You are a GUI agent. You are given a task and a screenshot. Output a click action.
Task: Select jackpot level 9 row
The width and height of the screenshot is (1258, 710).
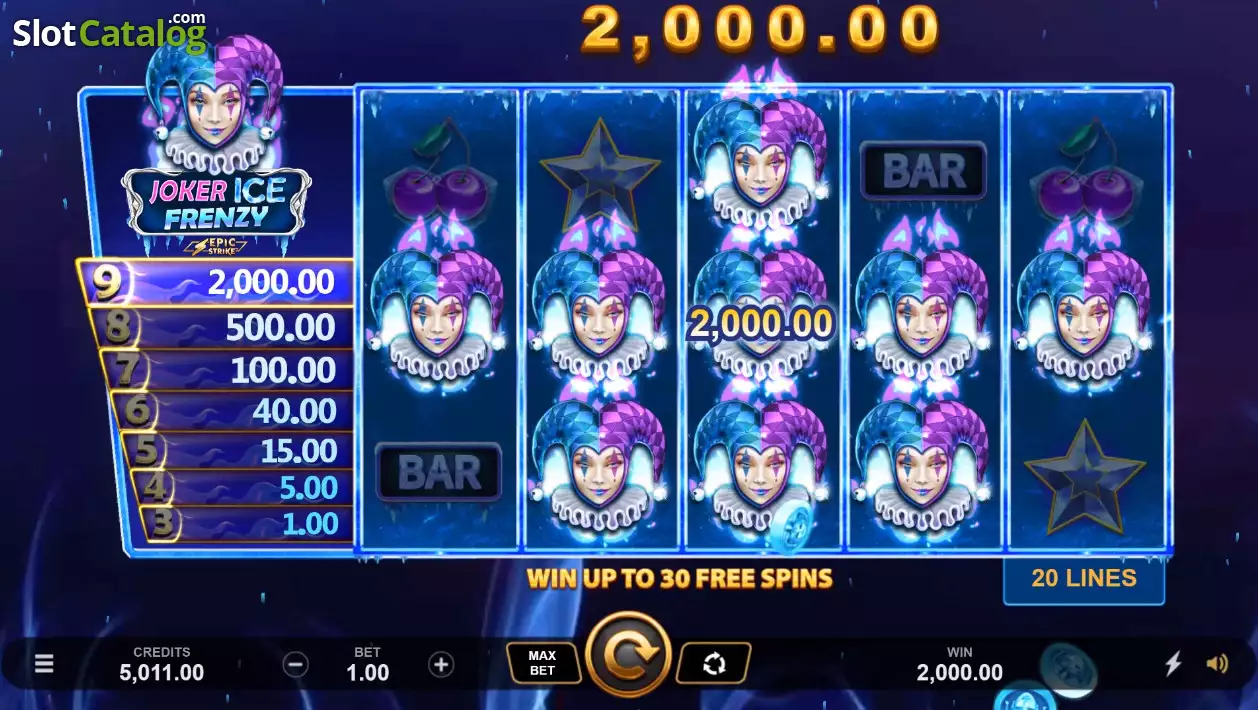(x=215, y=282)
